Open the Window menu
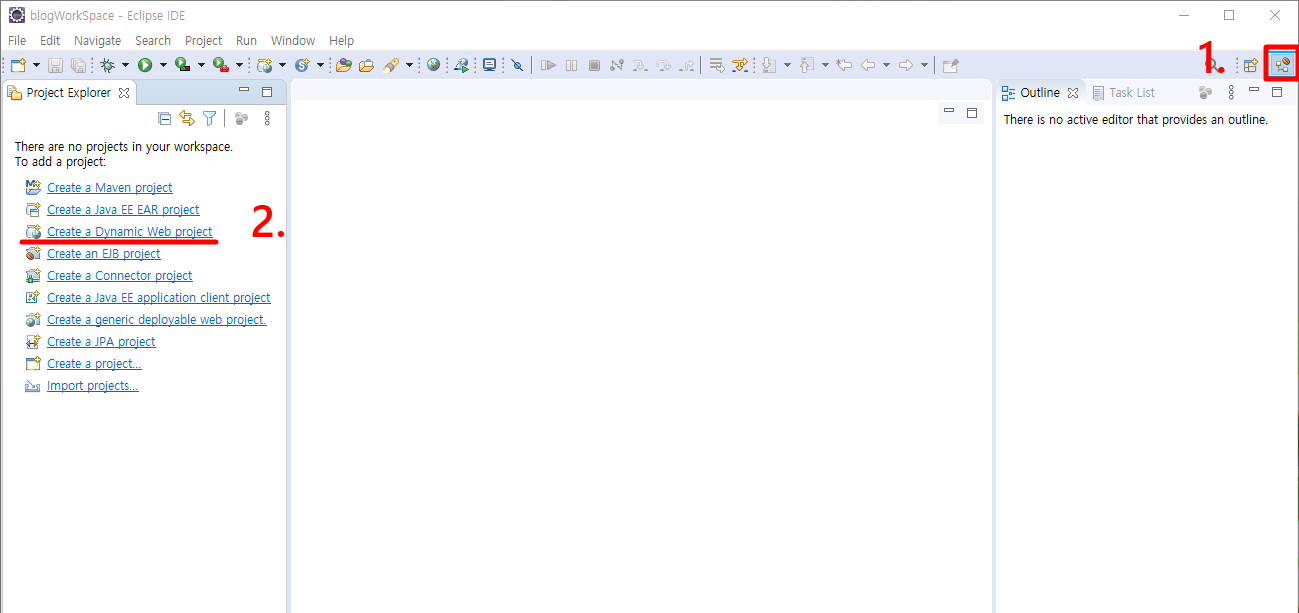This screenshot has height=613, width=1299. coord(293,40)
